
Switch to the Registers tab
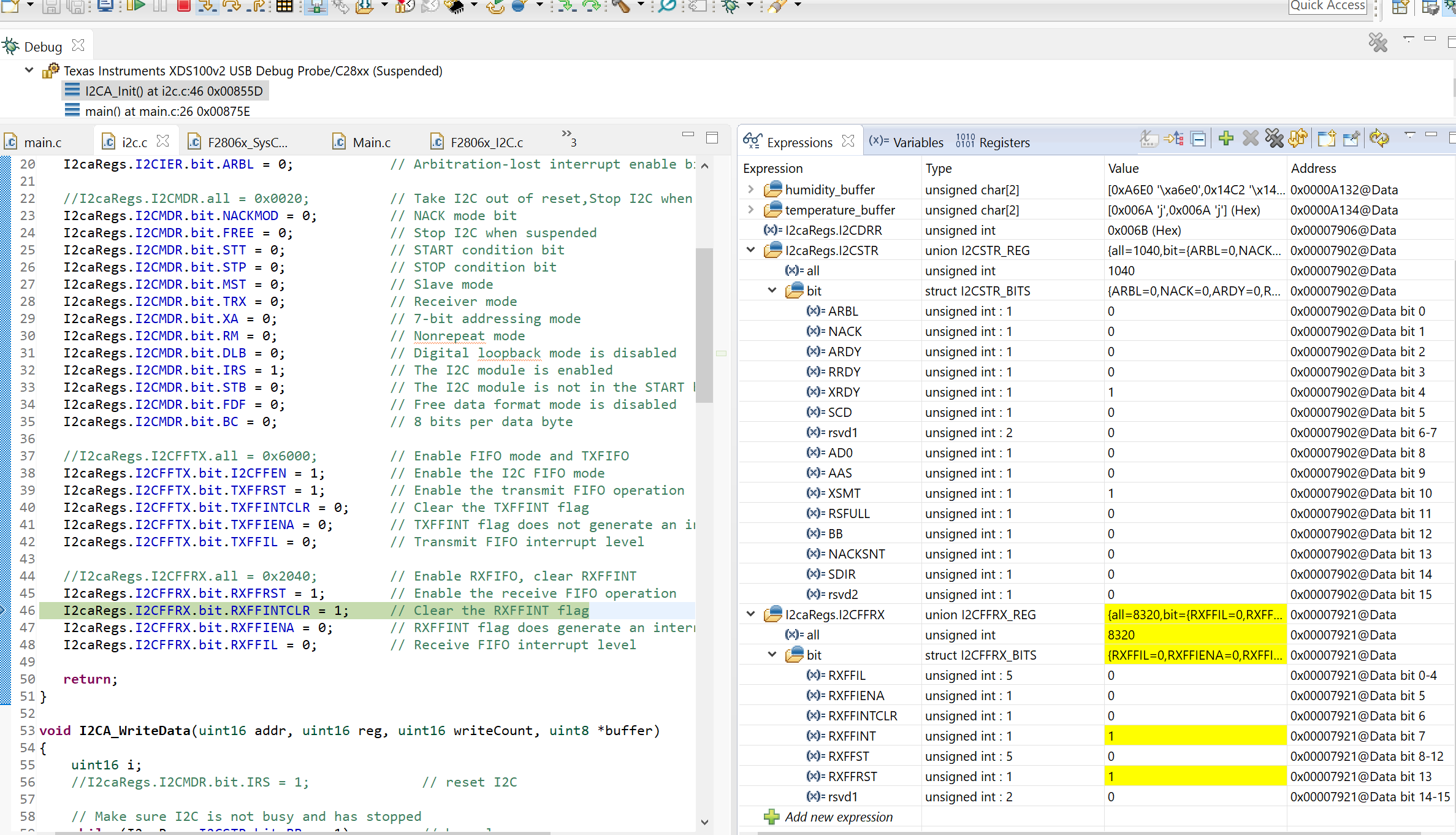993,142
